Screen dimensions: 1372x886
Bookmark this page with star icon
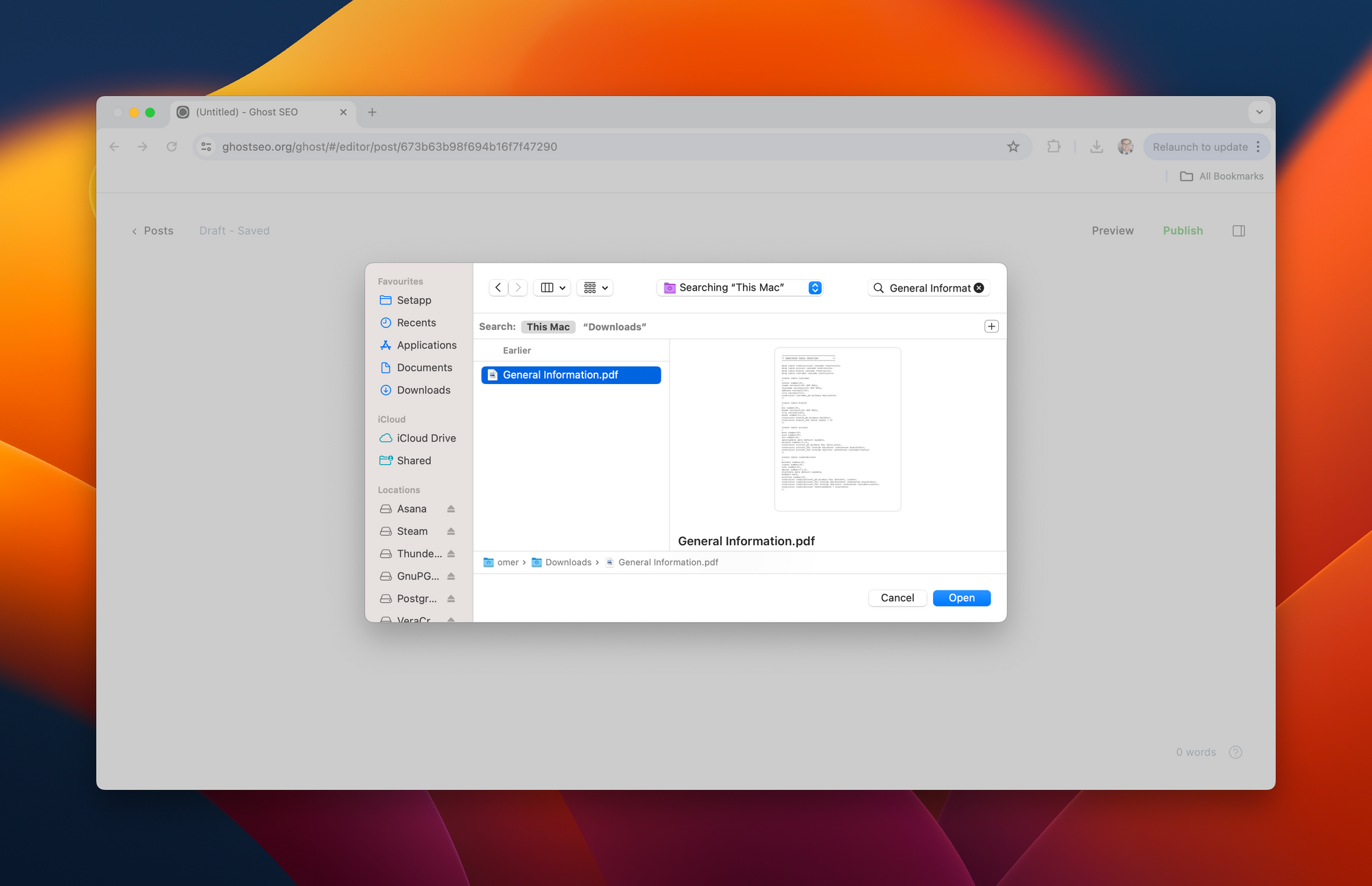coord(1013,147)
